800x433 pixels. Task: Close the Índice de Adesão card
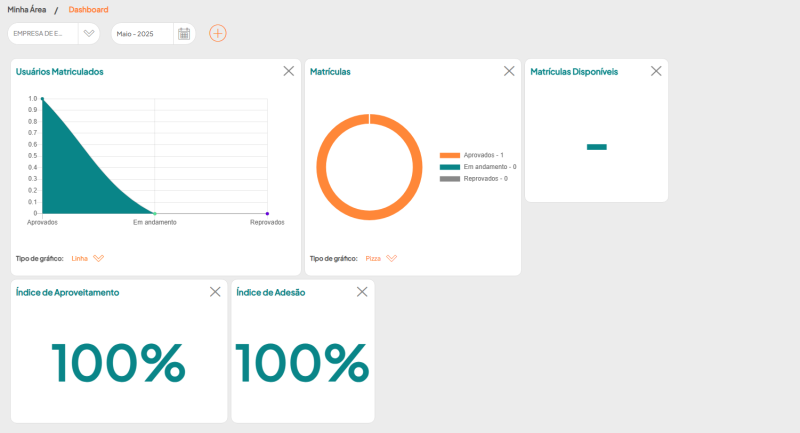click(362, 292)
